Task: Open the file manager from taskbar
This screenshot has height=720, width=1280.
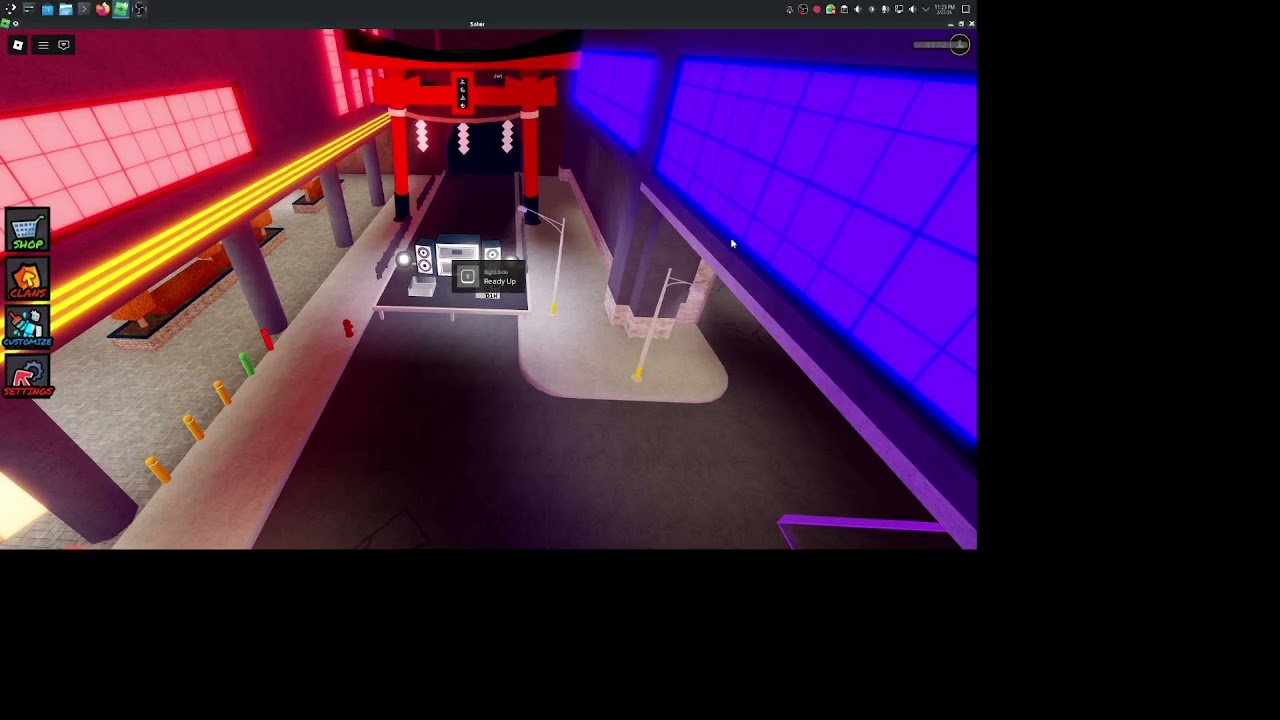Action: (66, 9)
